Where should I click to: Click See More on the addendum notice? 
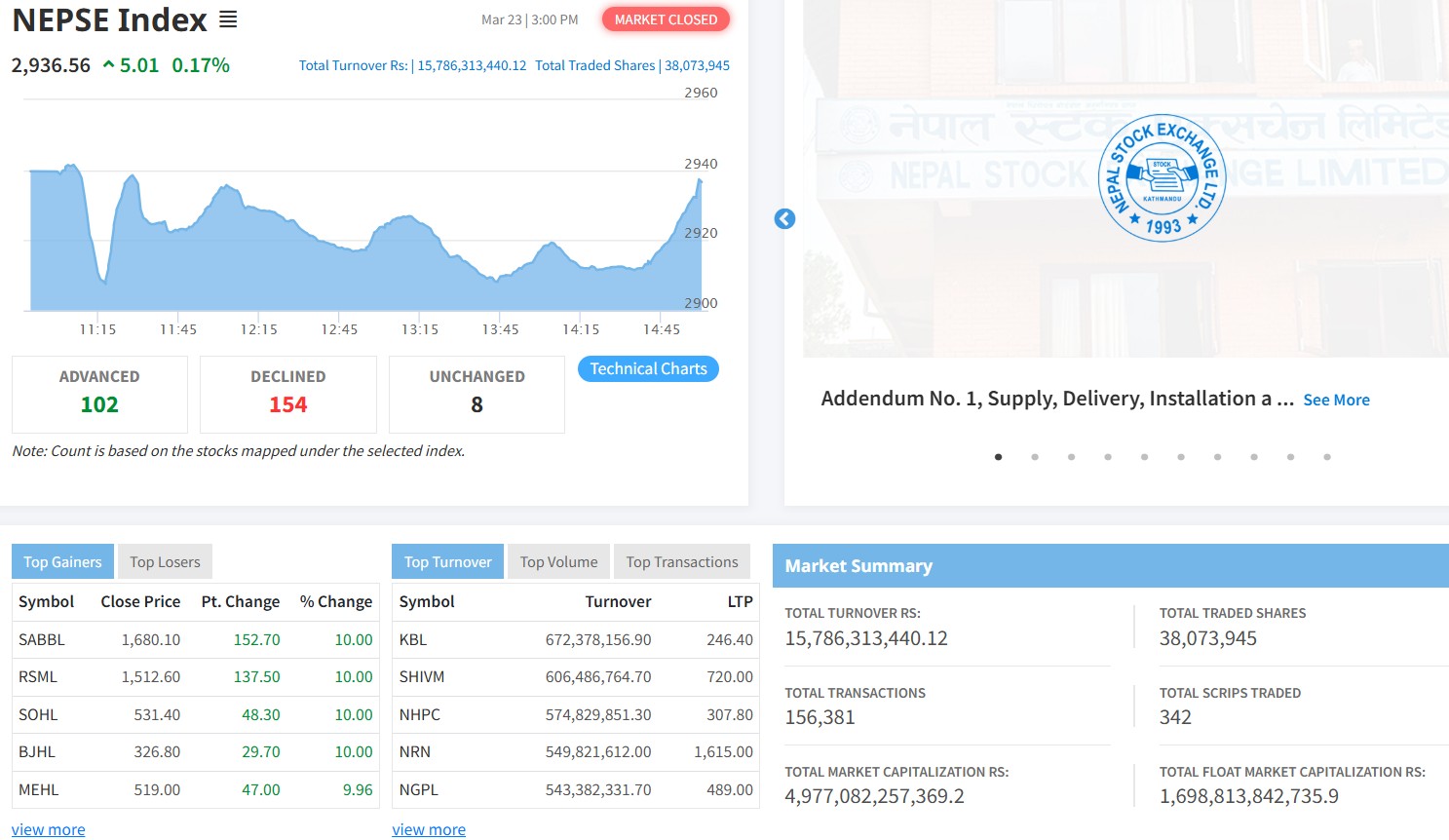(x=1336, y=401)
